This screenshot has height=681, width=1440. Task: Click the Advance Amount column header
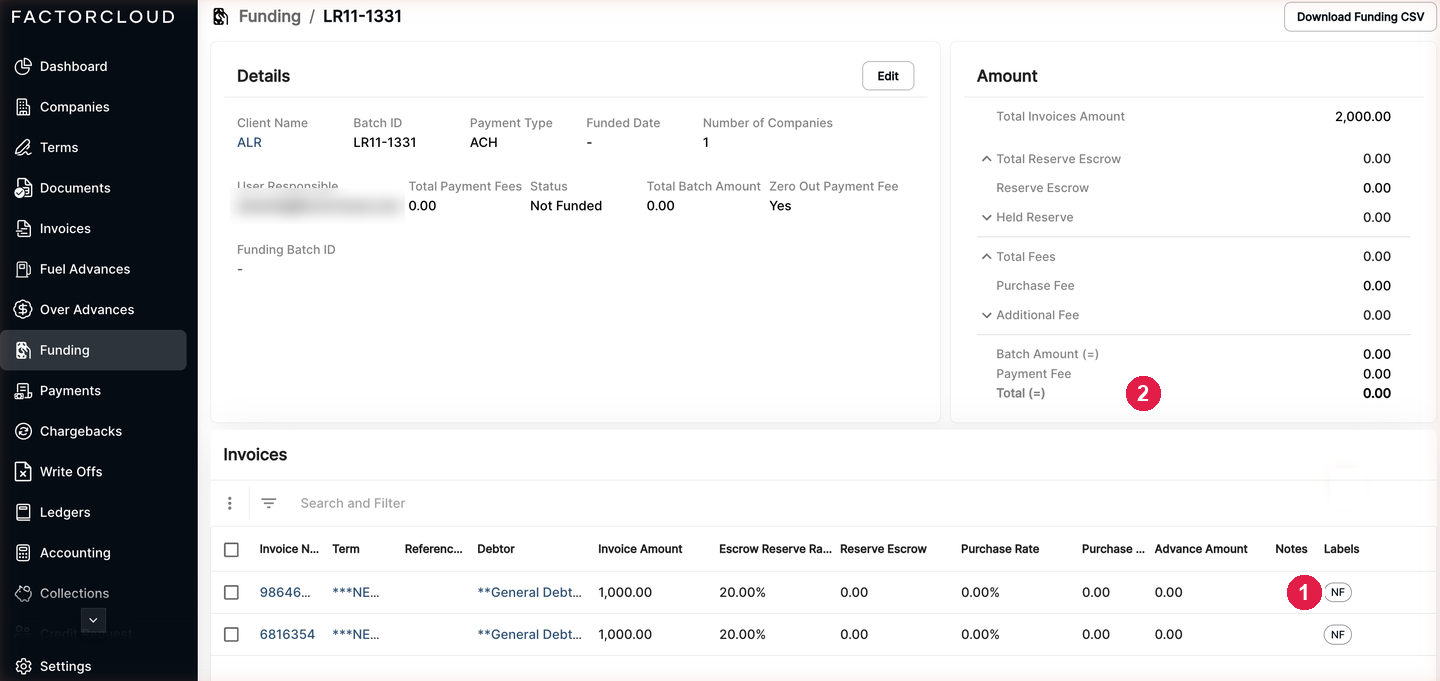point(1201,549)
